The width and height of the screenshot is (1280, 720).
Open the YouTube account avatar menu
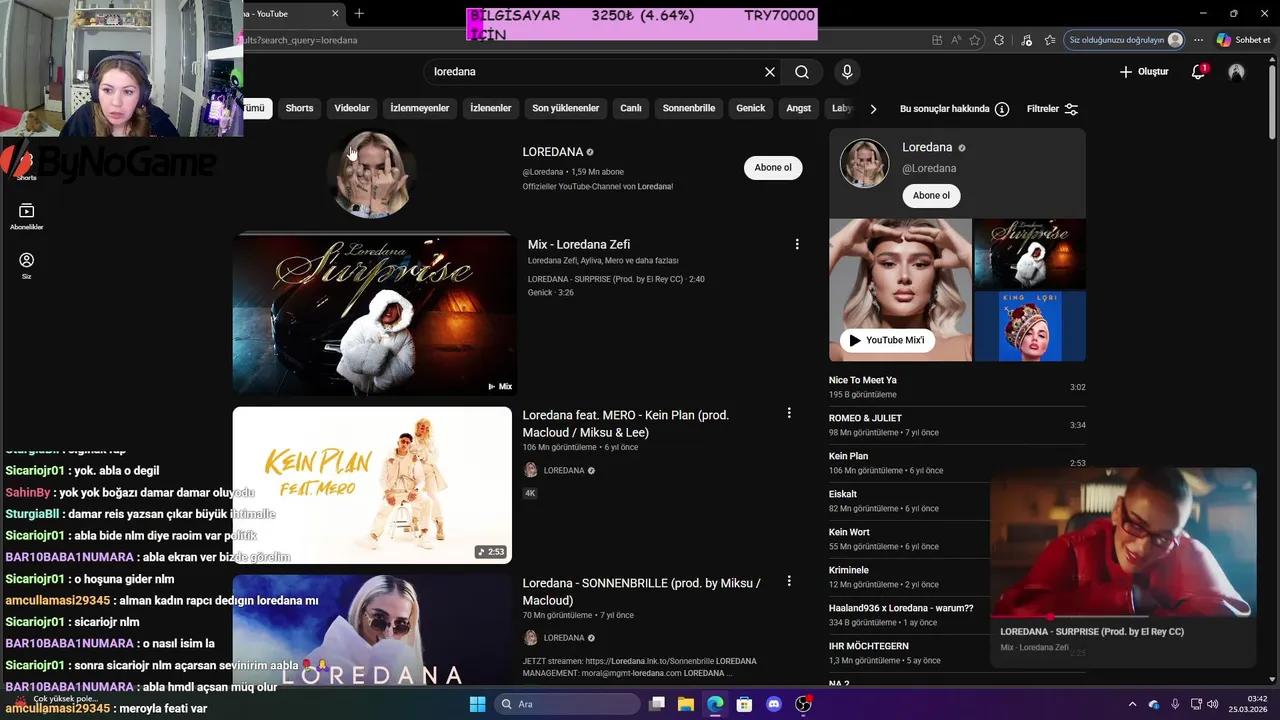(x=1237, y=72)
